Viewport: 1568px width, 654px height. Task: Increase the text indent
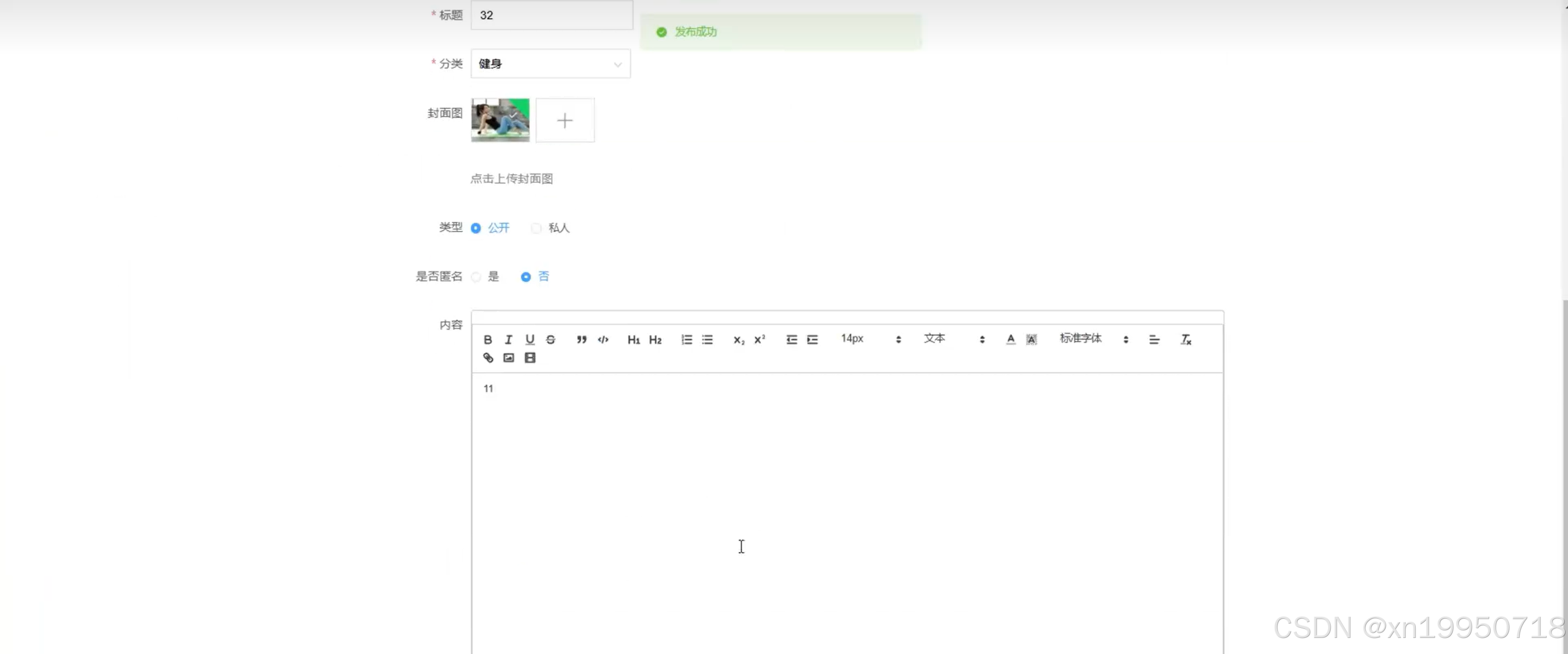click(x=812, y=339)
